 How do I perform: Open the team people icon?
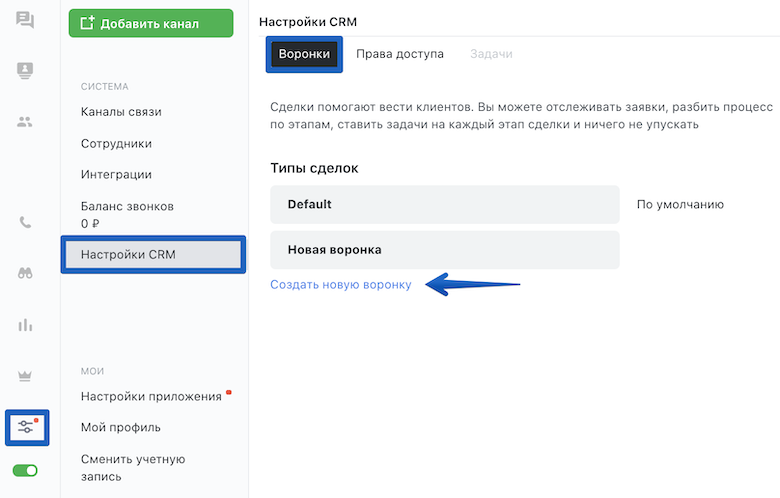click(x=25, y=121)
